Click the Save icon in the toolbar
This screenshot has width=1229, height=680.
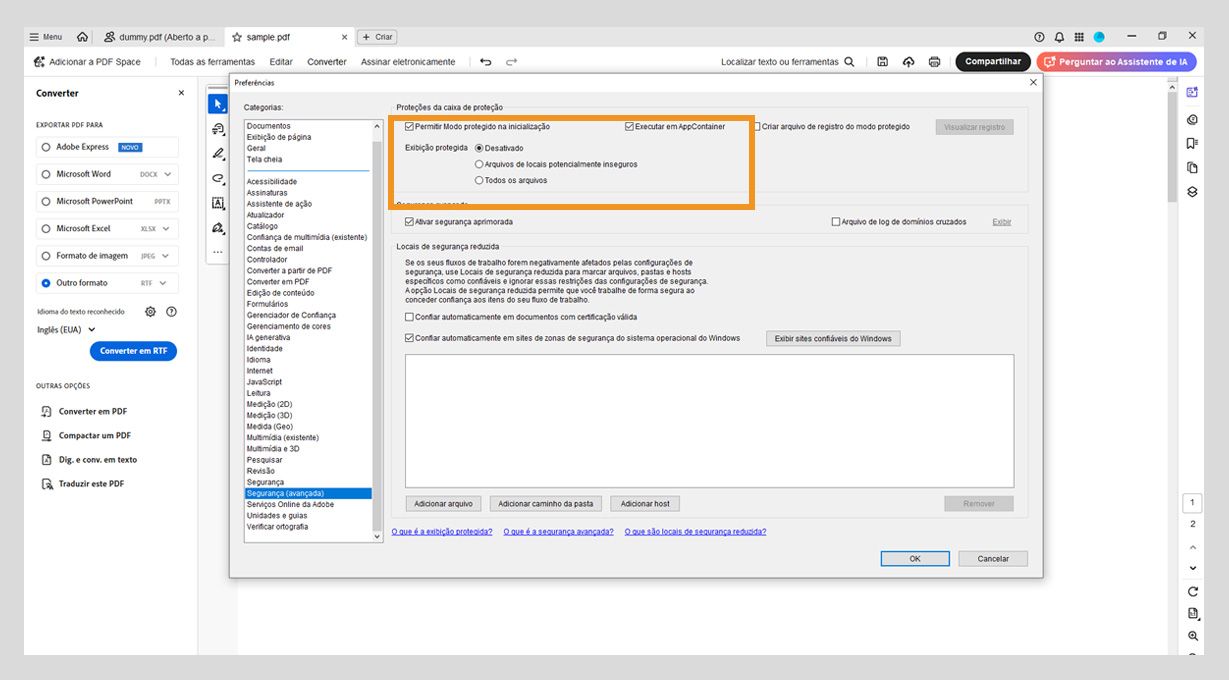881,61
